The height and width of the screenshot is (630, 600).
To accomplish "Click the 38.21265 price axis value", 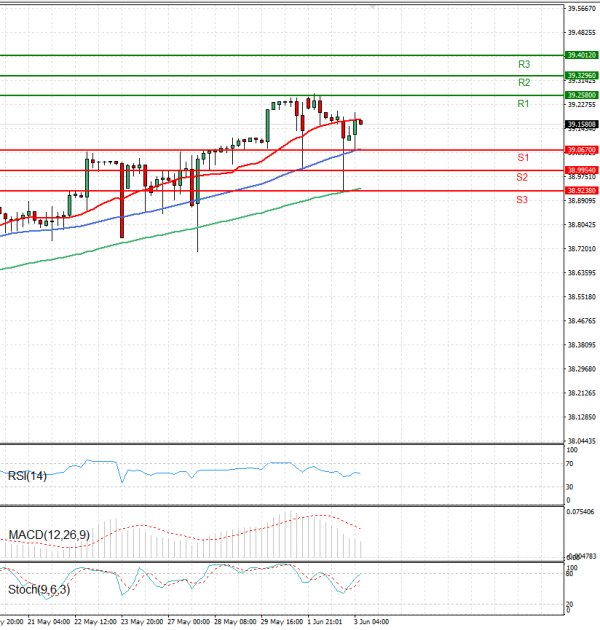I will pyautogui.click(x=582, y=393).
